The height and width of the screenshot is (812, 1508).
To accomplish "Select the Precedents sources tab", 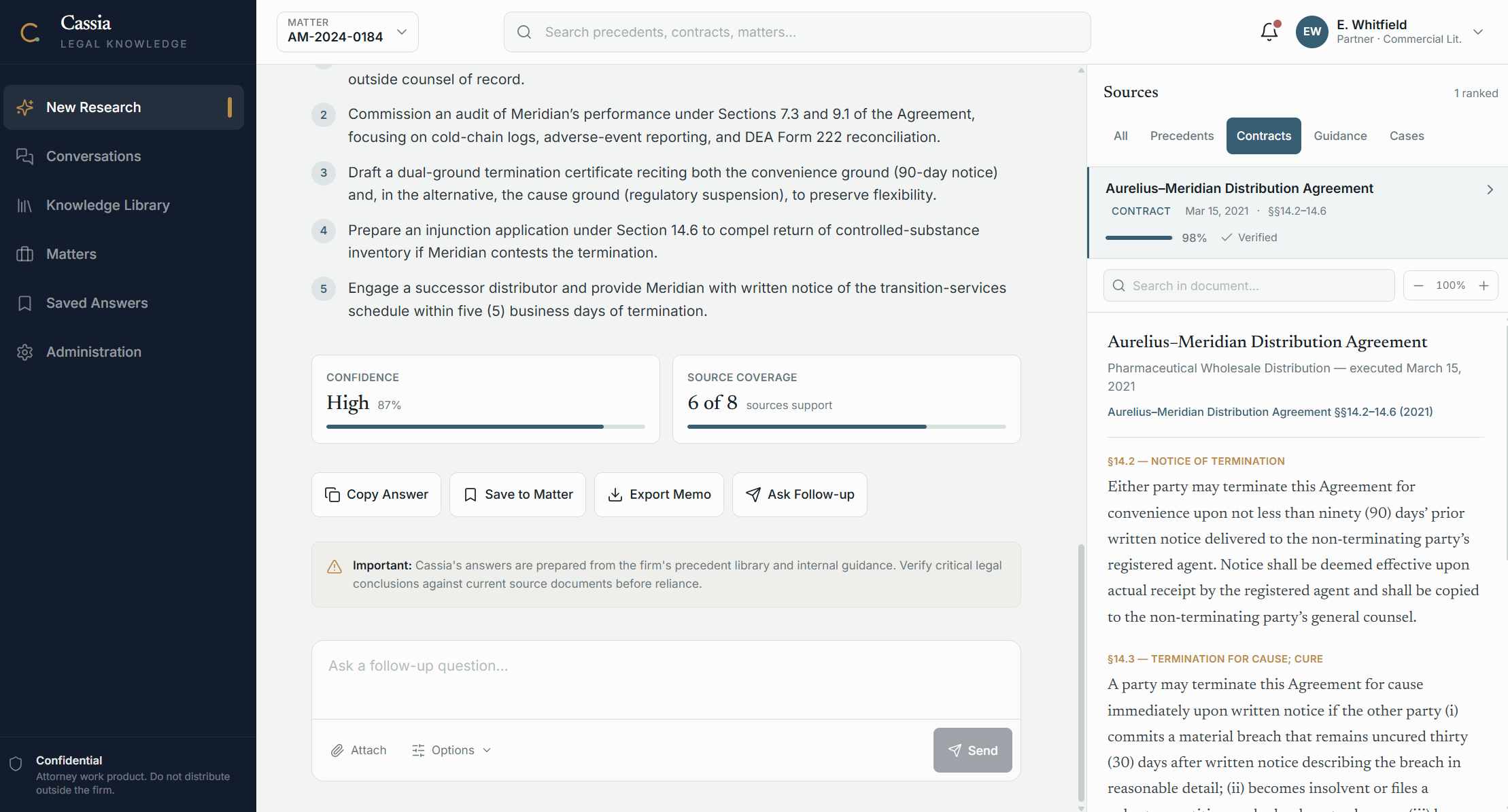I will pos(1182,136).
